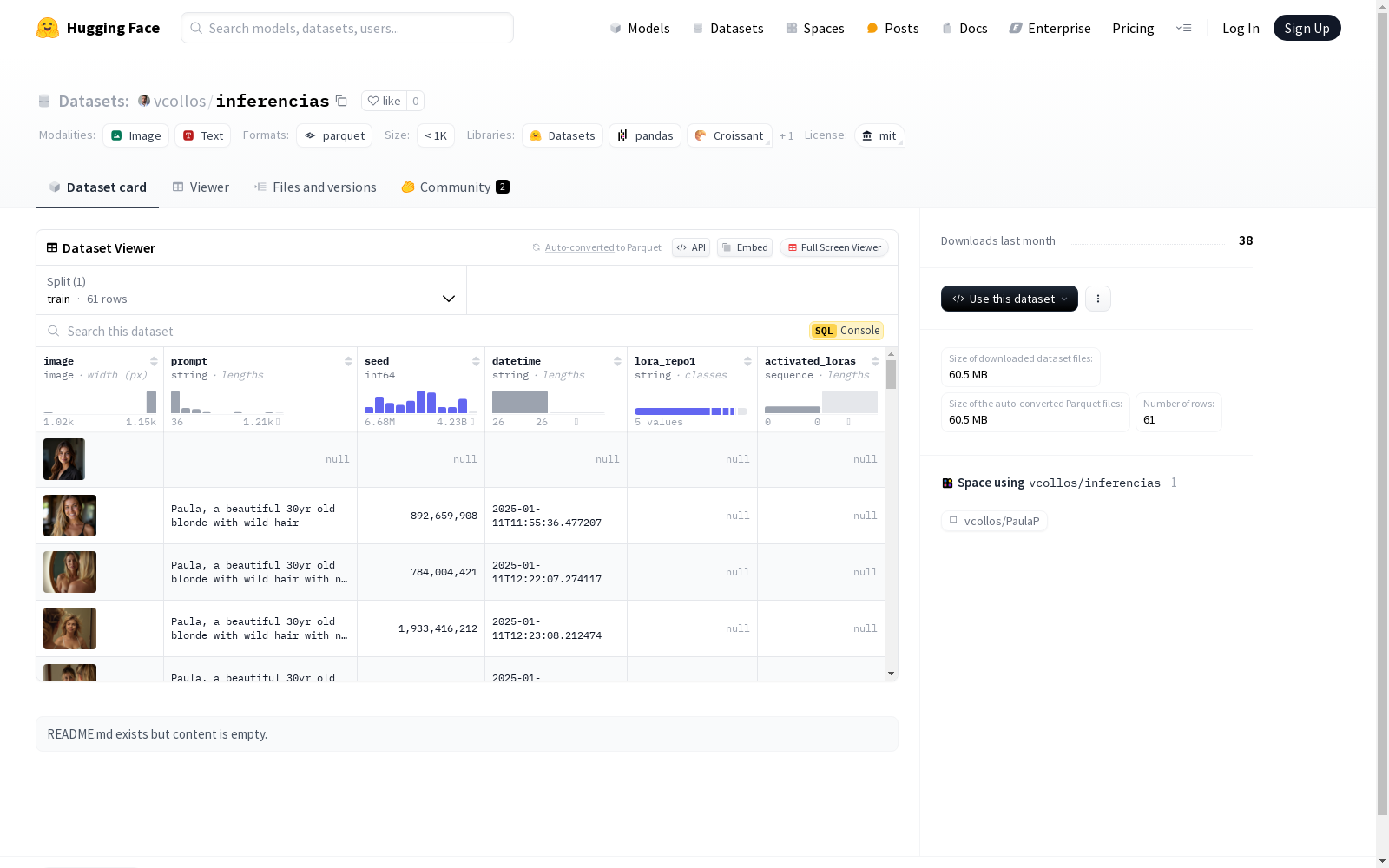Filter by the Text modality tag
The width and height of the screenshot is (1389, 868).
point(203,135)
